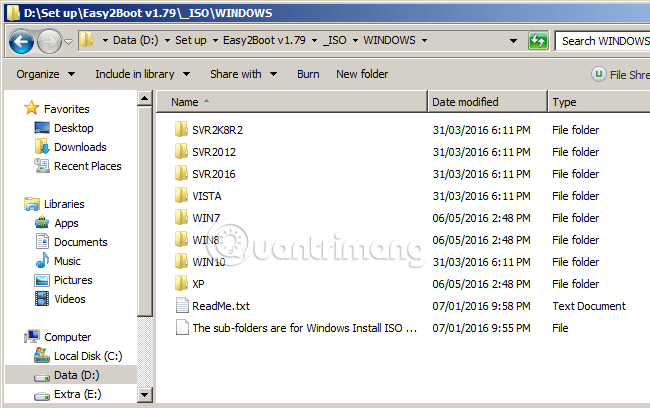Click the Libraries icon in sidebar
The height and width of the screenshot is (408, 650).
click(32, 204)
